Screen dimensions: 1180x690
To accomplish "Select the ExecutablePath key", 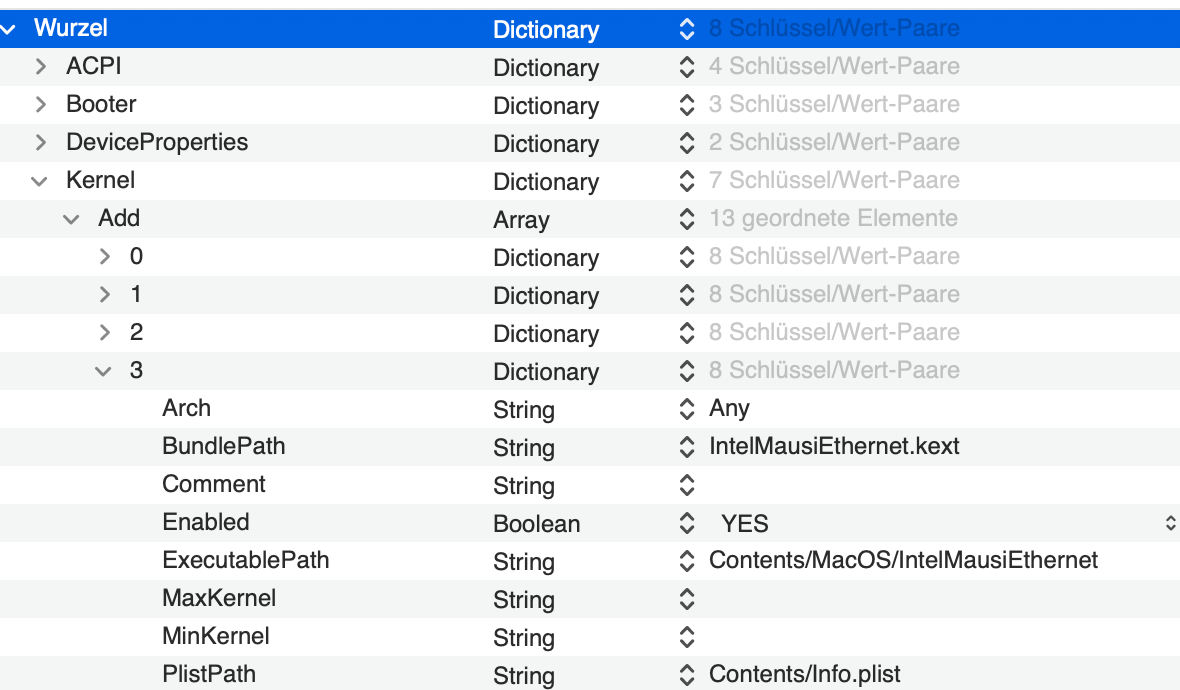I will 245,561.
